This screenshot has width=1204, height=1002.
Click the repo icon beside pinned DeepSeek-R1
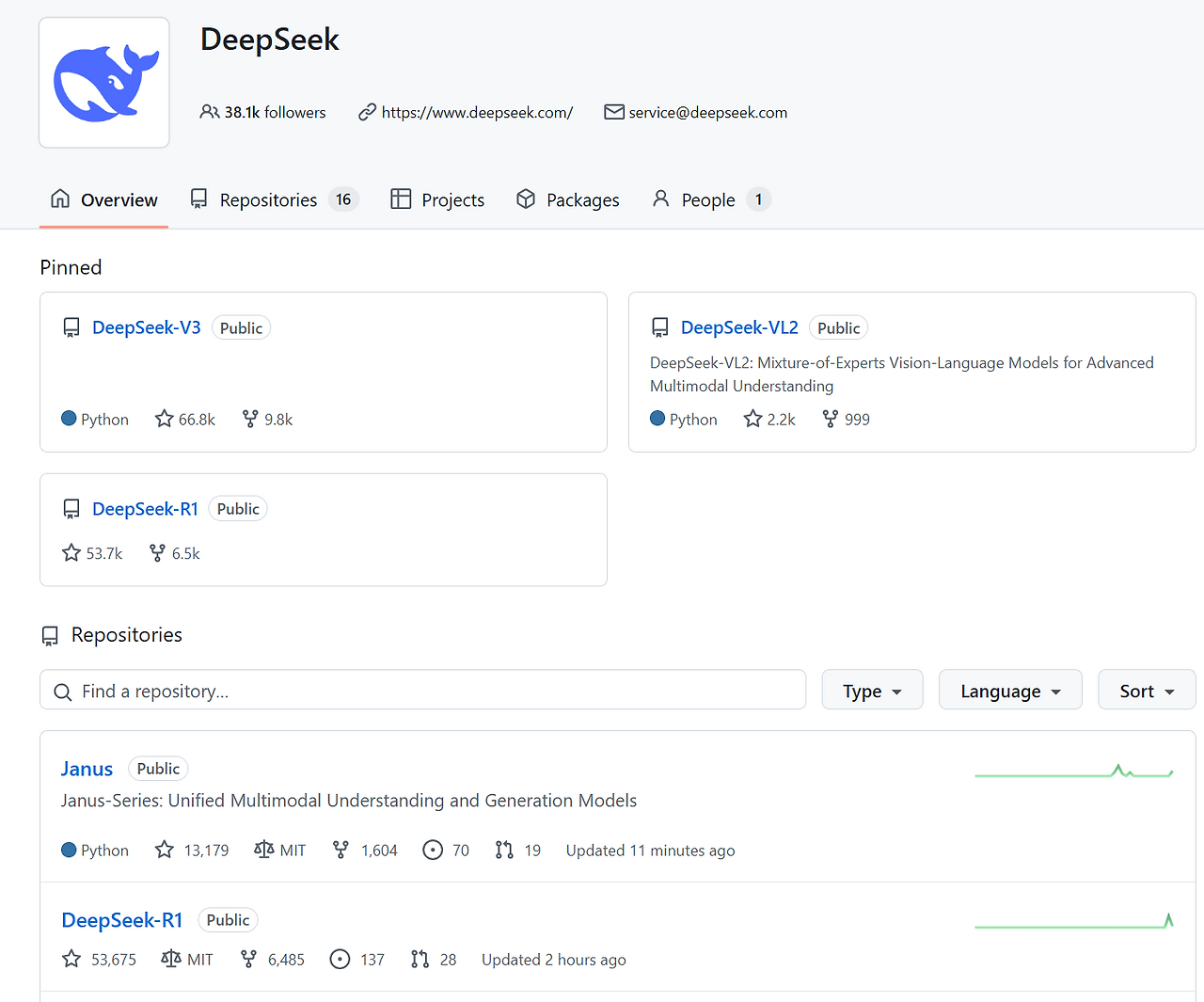(x=71, y=509)
